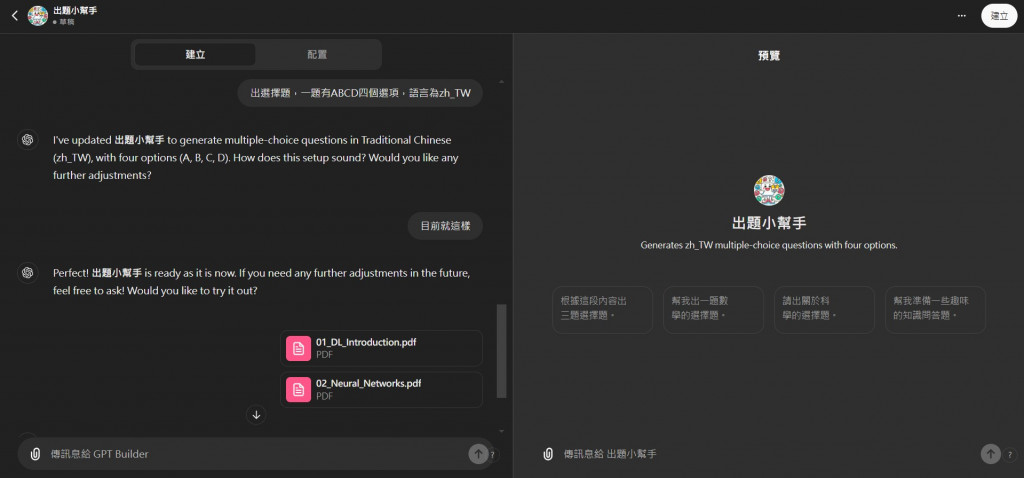Click the Generates zh_TW multiple-choice description text

[769, 246]
